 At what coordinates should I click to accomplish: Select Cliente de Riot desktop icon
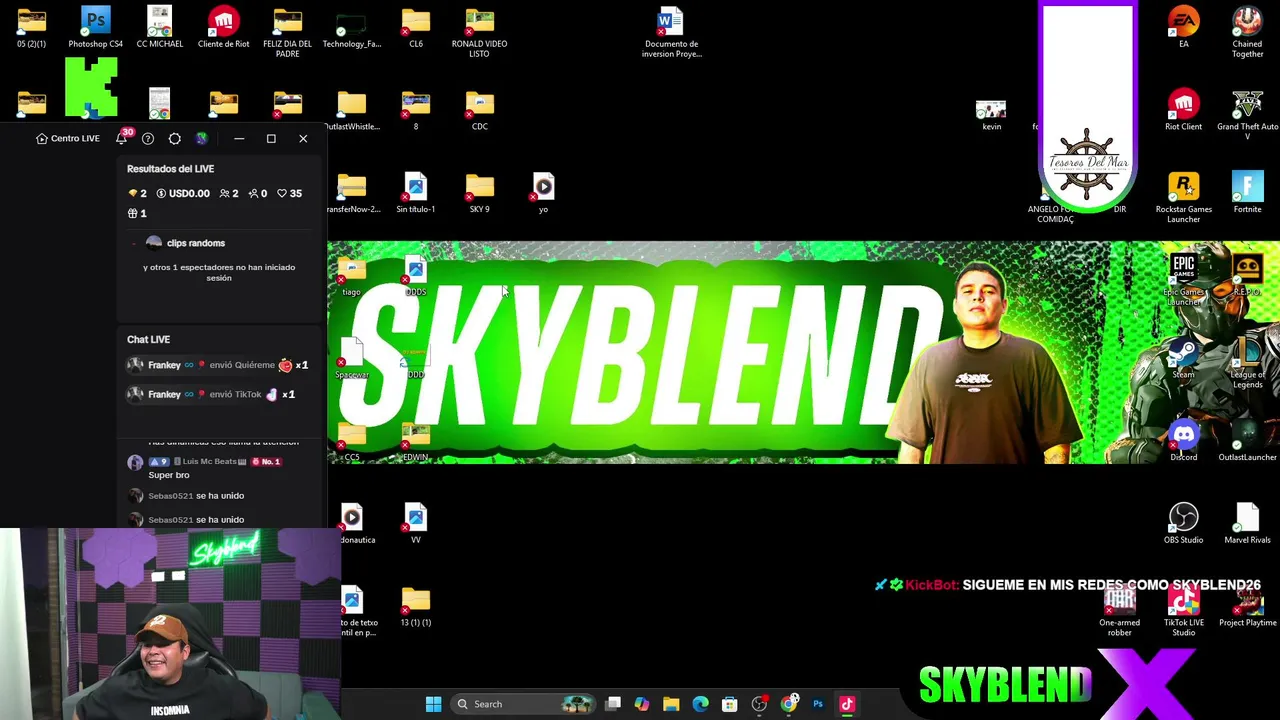pyautogui.click(x=223, y=27)
